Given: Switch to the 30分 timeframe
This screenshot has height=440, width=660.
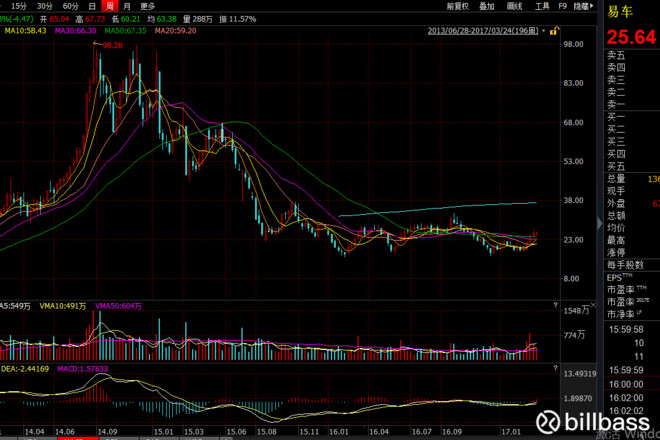Looking at the screenshot, I should pyautogui.click(x=44, y=5).
